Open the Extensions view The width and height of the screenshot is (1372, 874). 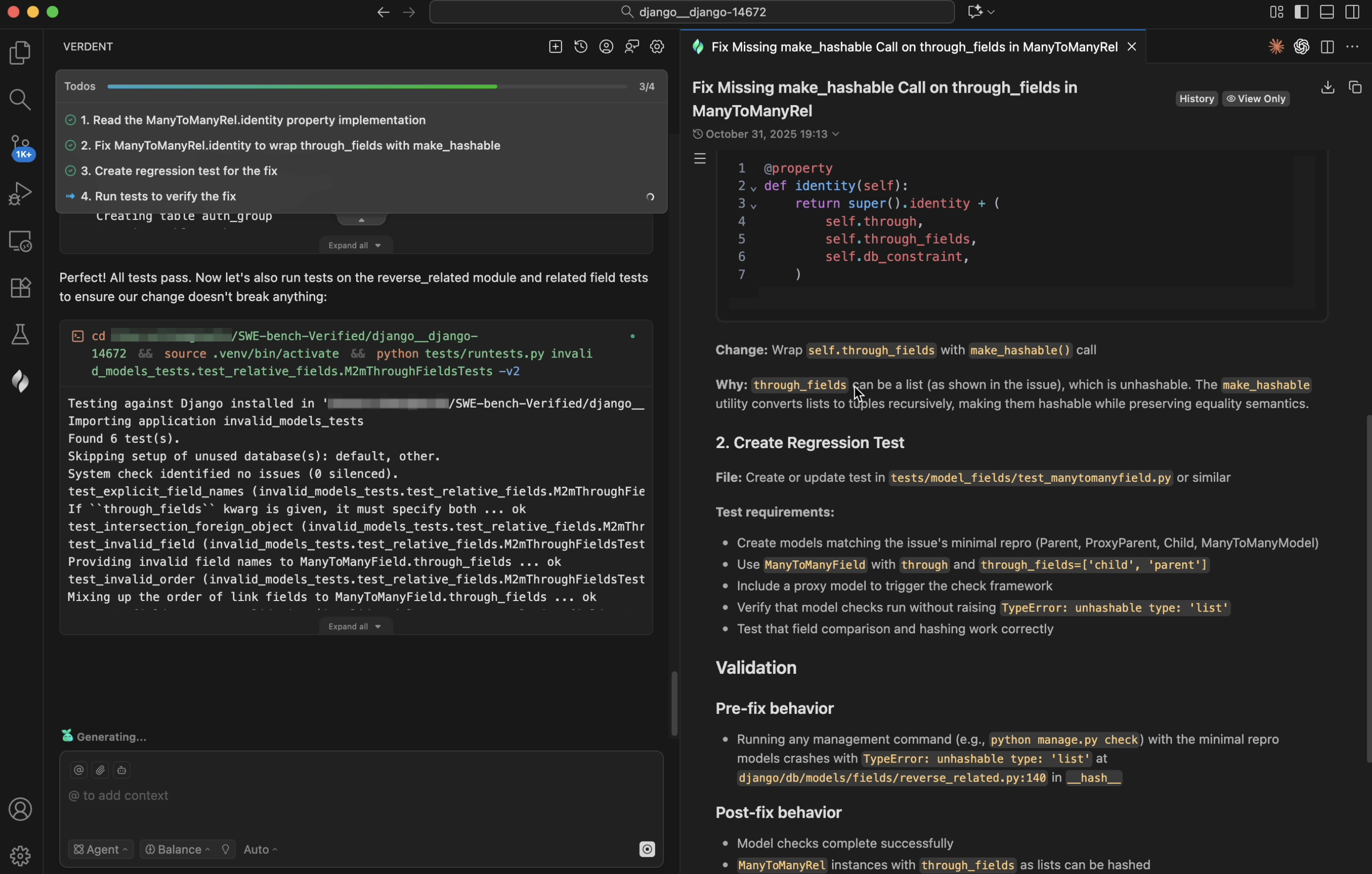coord(21,288)
